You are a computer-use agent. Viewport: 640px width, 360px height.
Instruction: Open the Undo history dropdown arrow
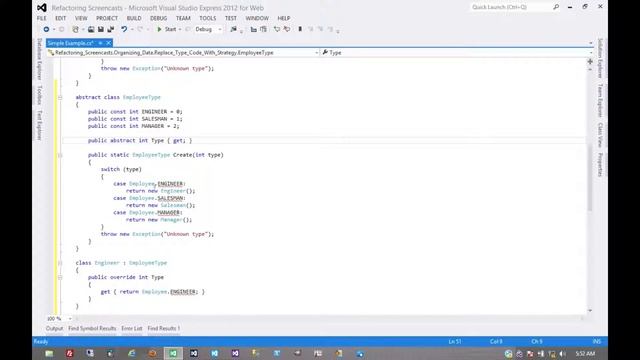[x=131, y=29]
